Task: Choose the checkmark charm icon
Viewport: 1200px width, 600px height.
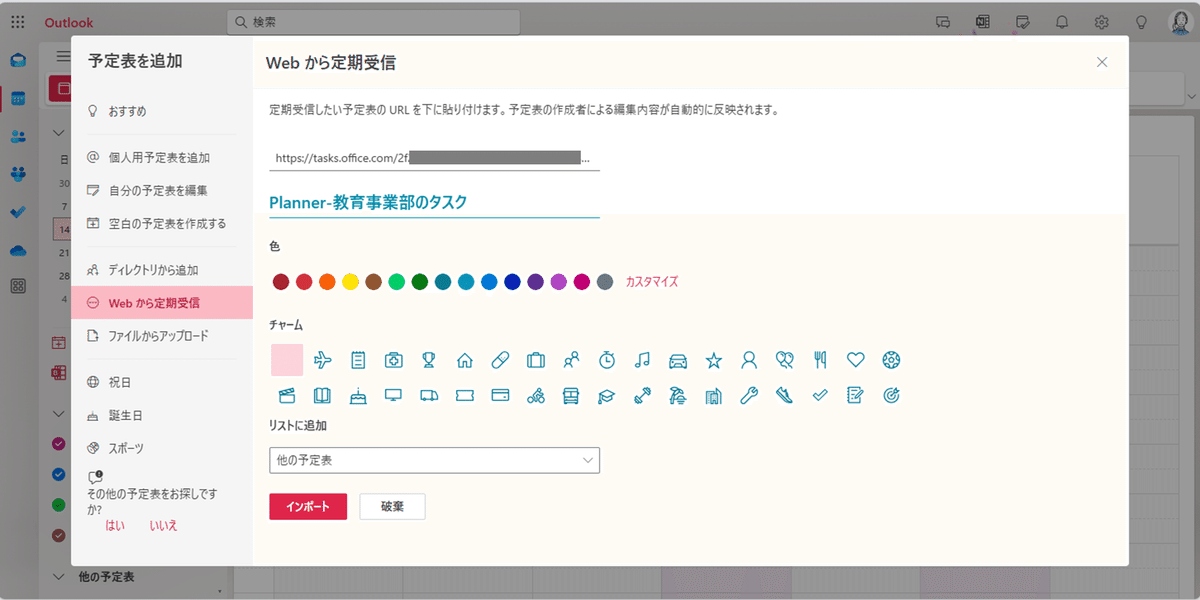Action: 820,395
